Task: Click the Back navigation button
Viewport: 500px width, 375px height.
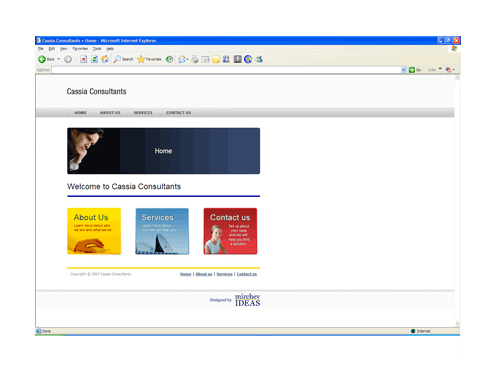Action: tap(46, 59)
